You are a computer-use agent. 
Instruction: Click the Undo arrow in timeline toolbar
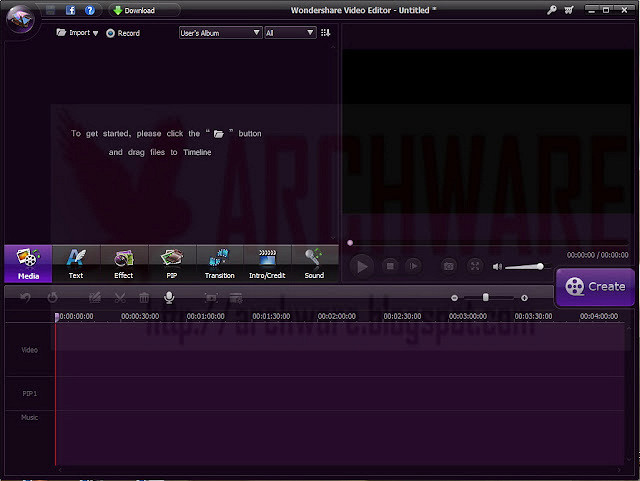(25, 298)
